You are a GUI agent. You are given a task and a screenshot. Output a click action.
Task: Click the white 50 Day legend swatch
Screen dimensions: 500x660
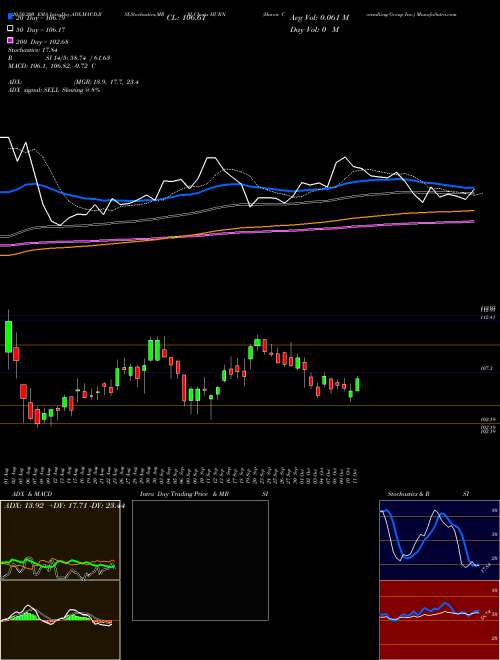coord(10,29)
